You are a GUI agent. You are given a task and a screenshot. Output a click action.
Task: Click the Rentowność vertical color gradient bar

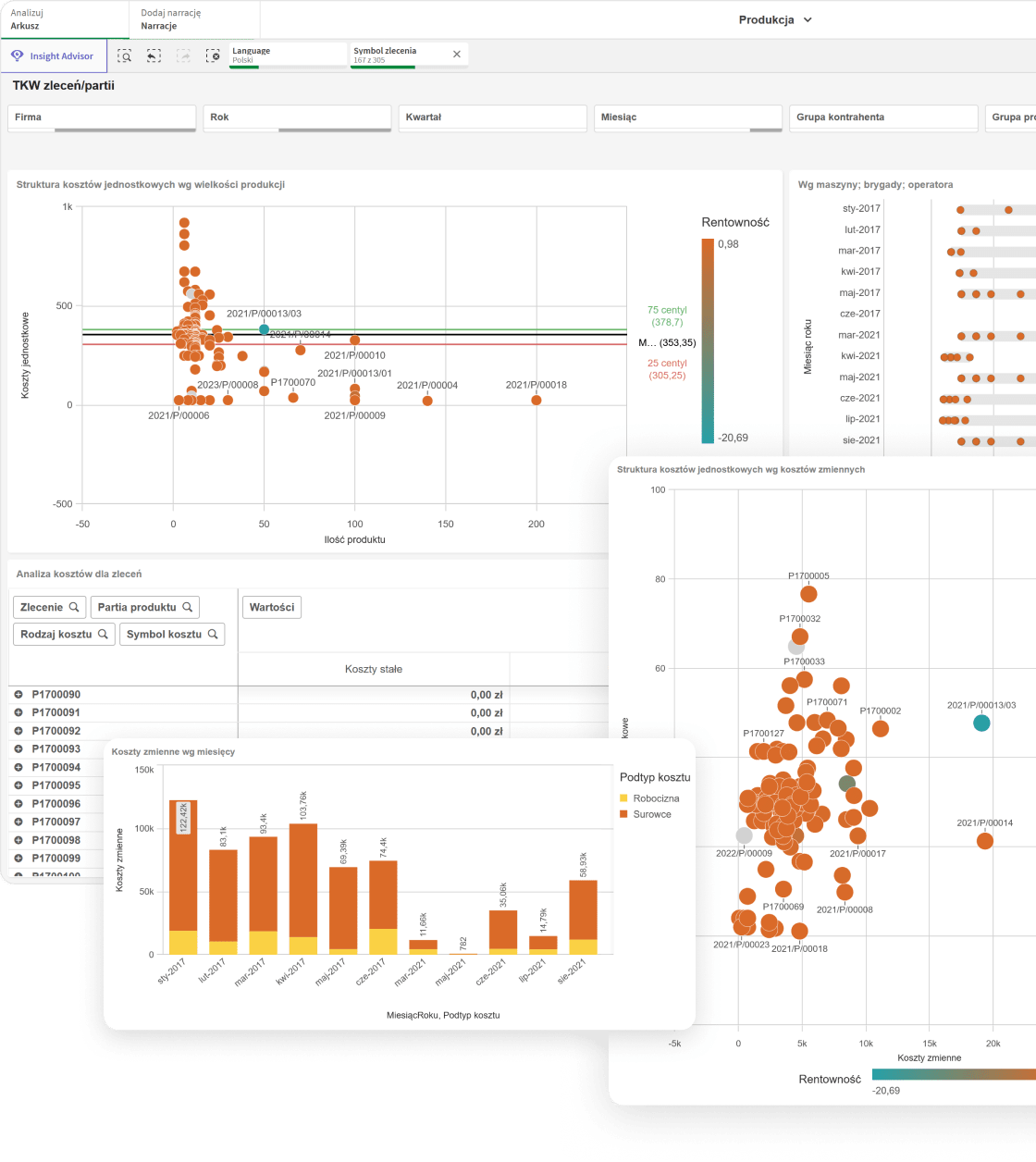[x=708, y=340]
